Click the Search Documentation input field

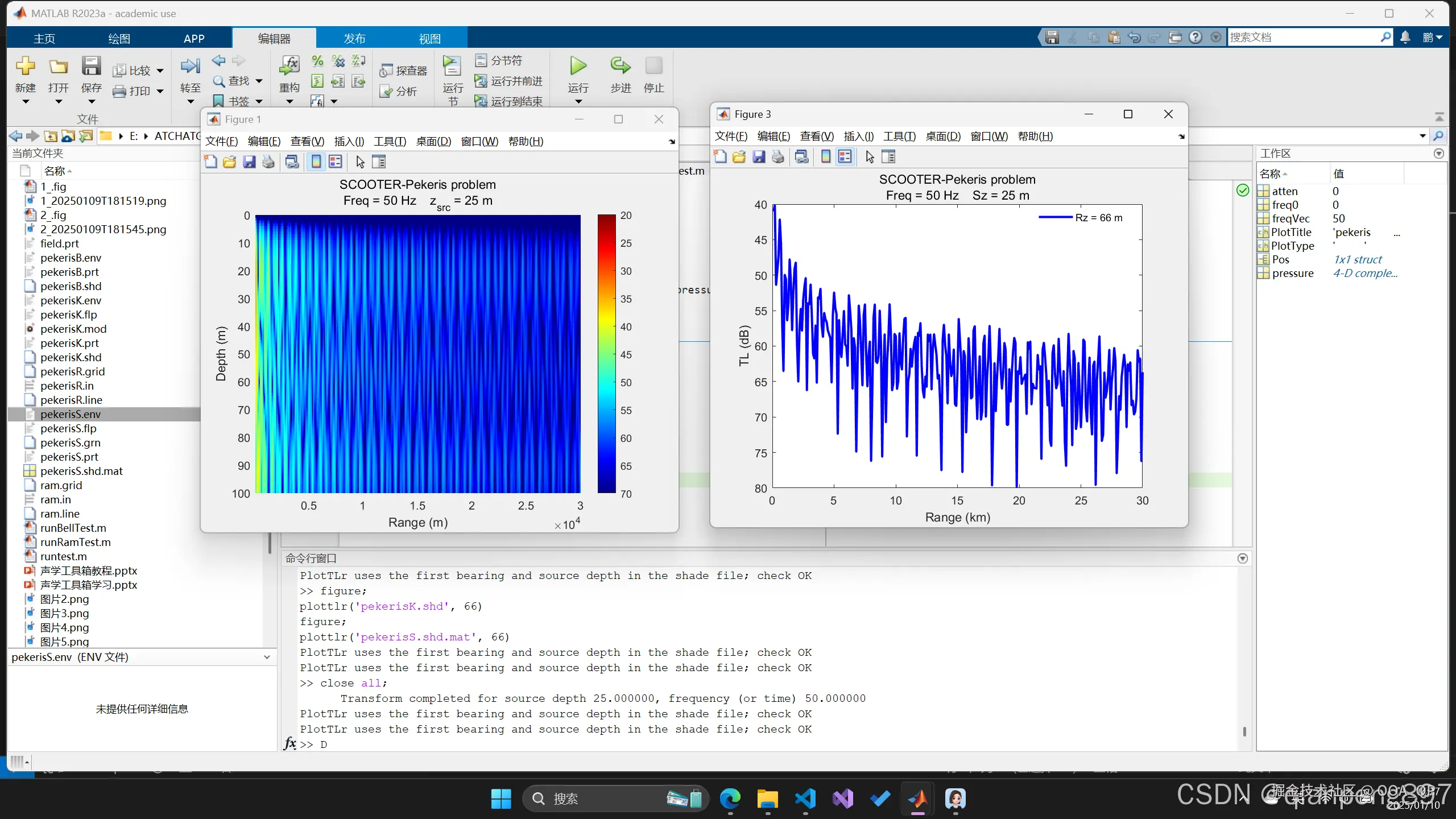(1302, 38)
